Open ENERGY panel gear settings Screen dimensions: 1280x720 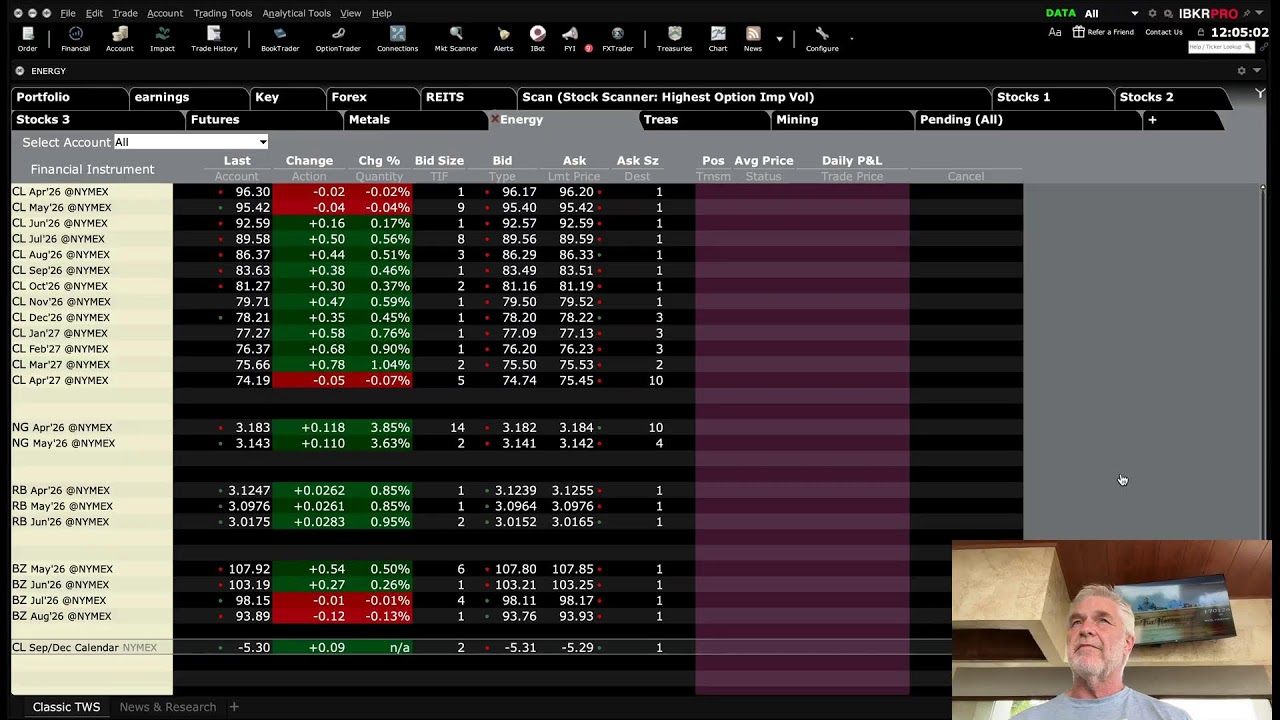1242,71
